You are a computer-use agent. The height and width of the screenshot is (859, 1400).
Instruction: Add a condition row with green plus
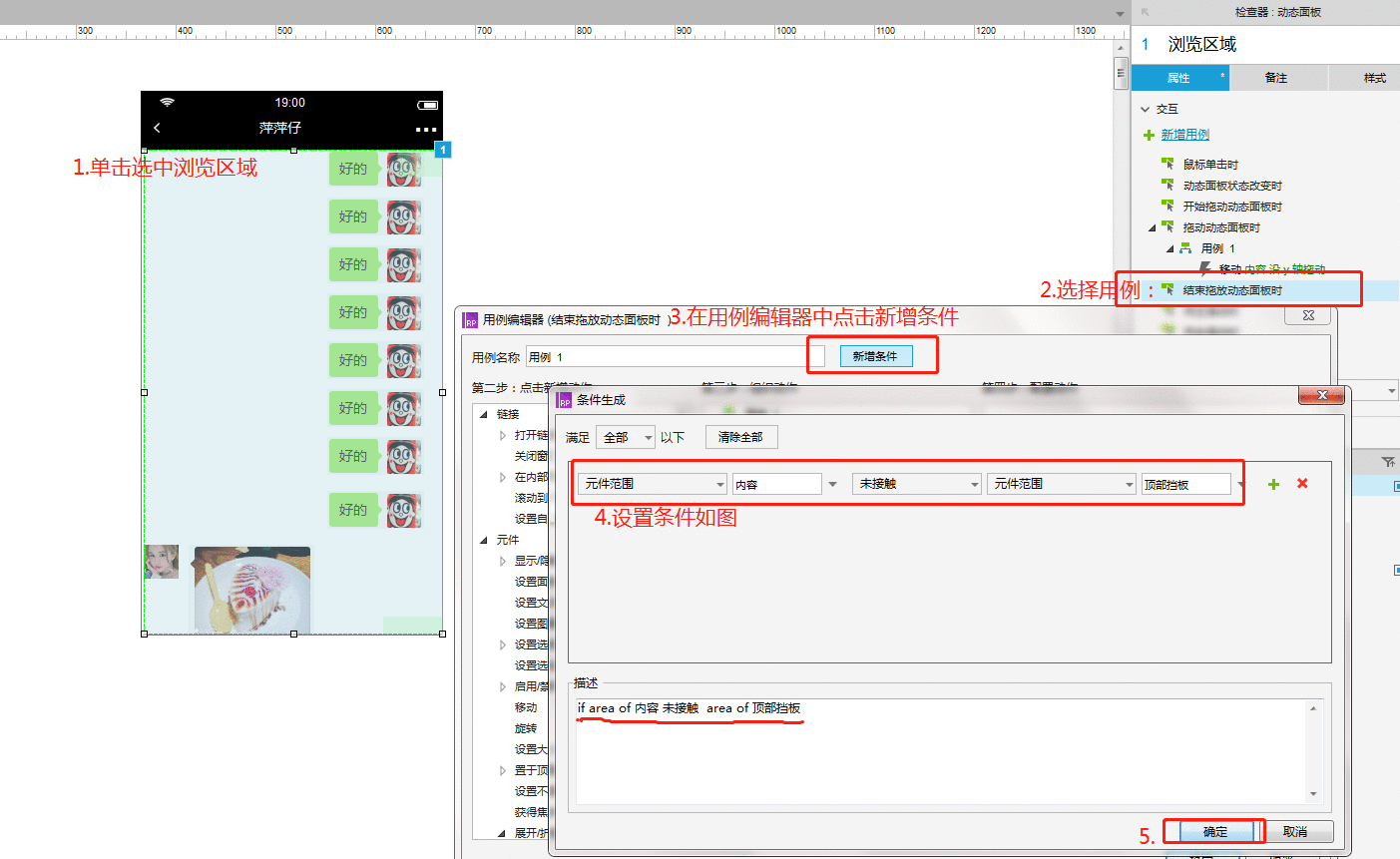1273,484
